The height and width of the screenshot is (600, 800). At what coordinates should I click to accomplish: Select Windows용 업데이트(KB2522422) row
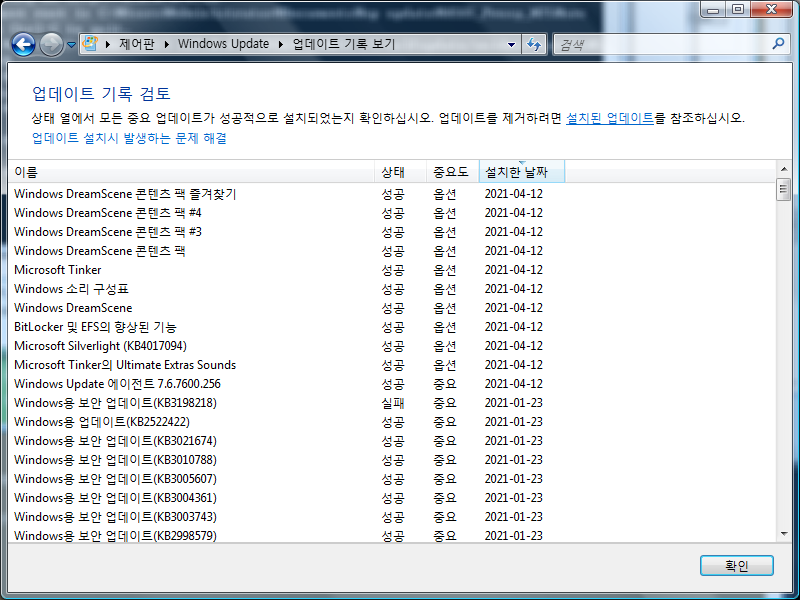392,422
